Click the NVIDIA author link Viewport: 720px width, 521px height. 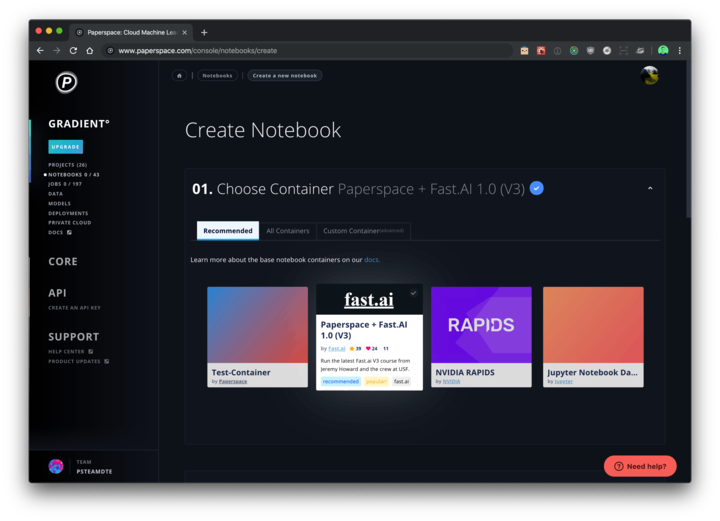tap(451, 381)
